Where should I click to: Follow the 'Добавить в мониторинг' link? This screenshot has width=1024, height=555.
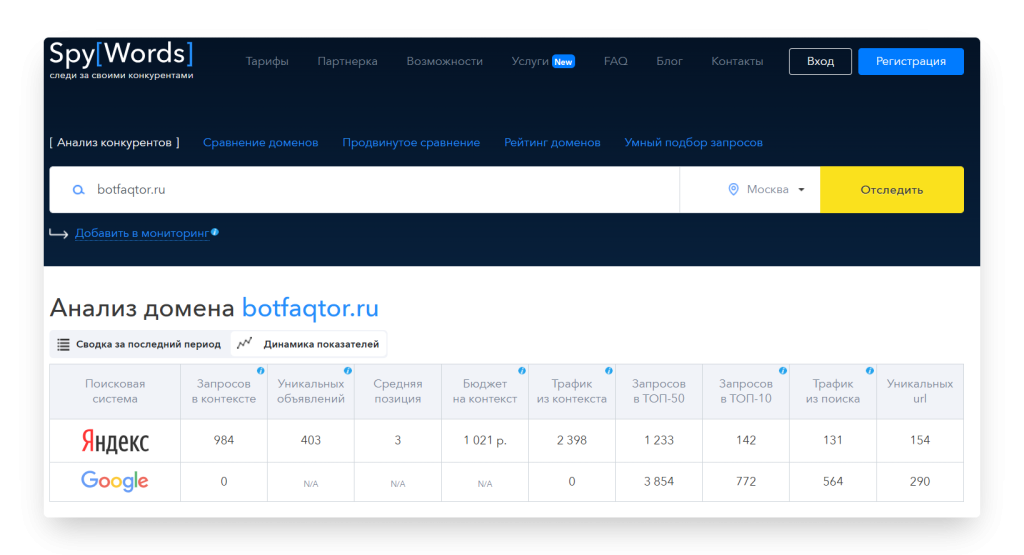click(142, 233)
